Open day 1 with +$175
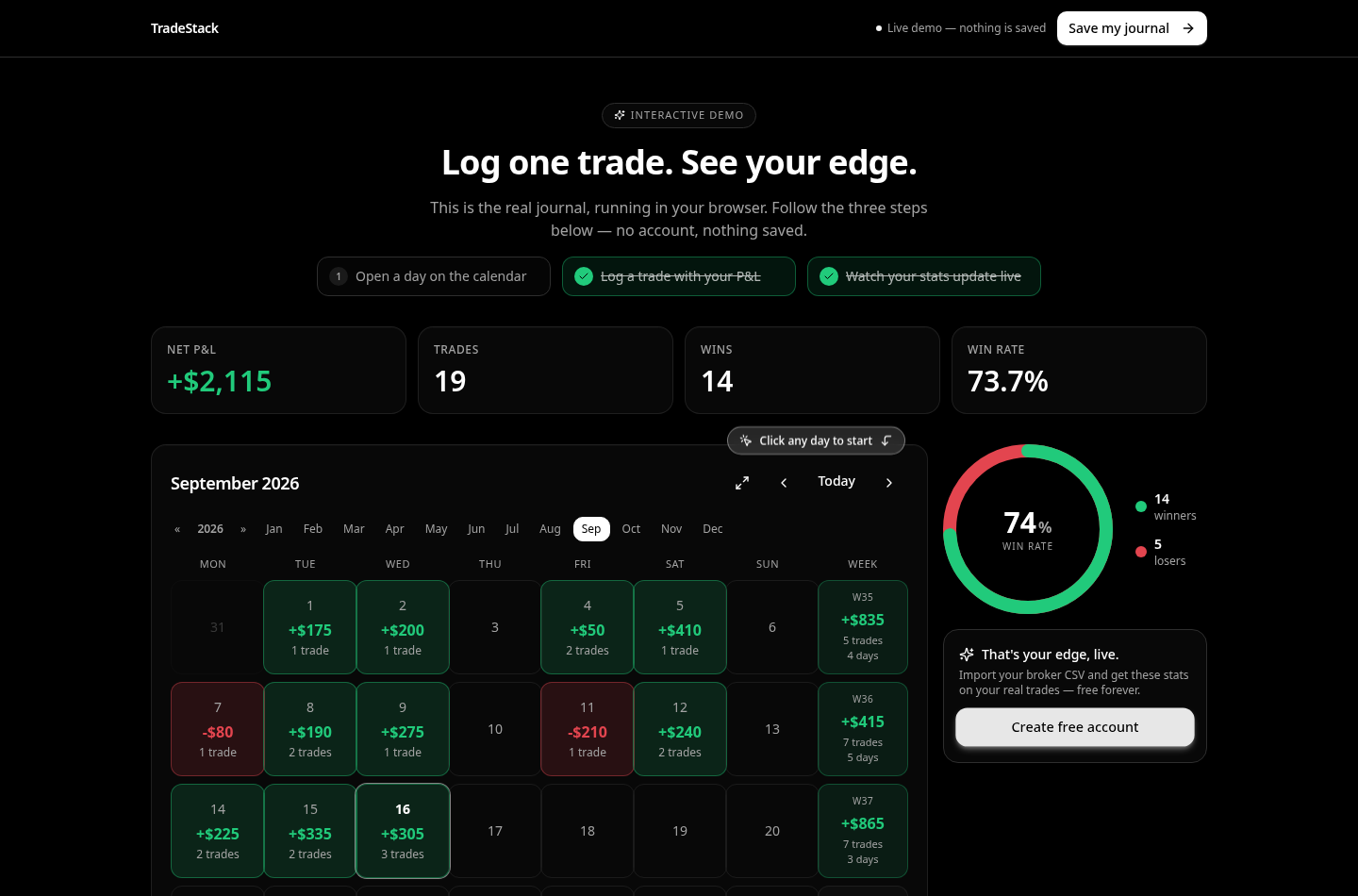The image size is (1358, 896). (310, 627)
